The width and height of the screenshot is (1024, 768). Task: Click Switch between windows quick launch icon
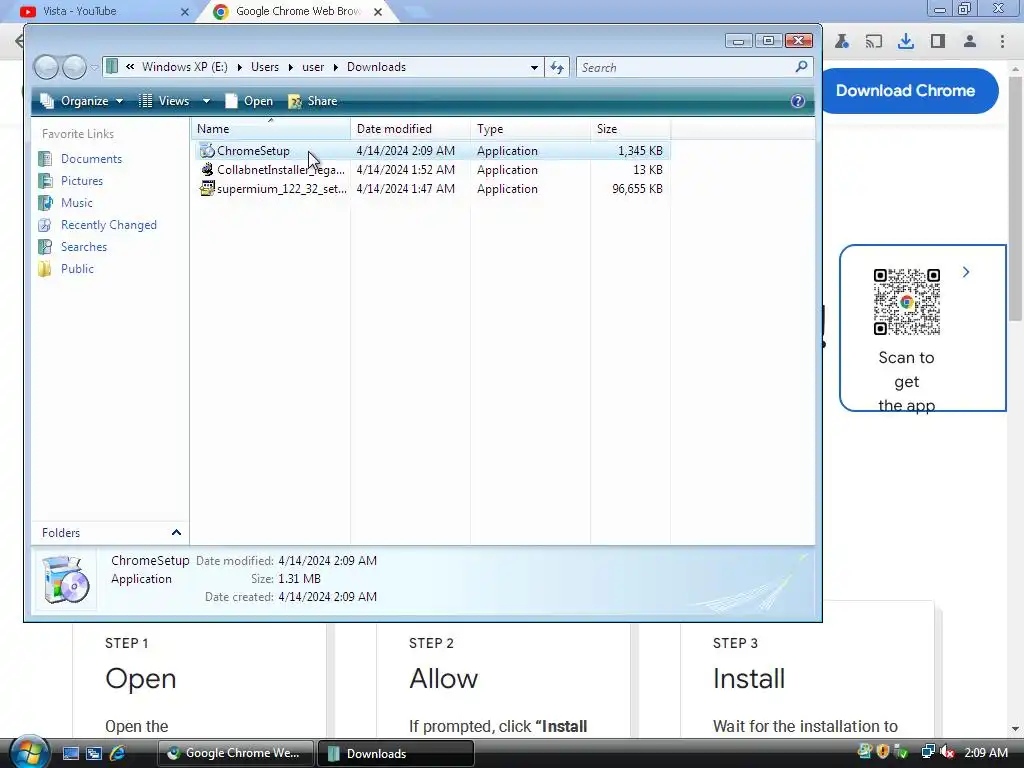pyautogui.click(x=94, y=753)
